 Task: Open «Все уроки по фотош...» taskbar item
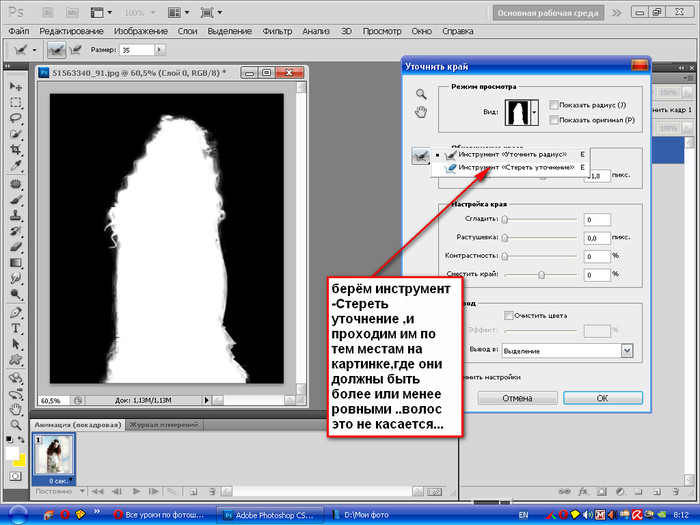point(159,515)
